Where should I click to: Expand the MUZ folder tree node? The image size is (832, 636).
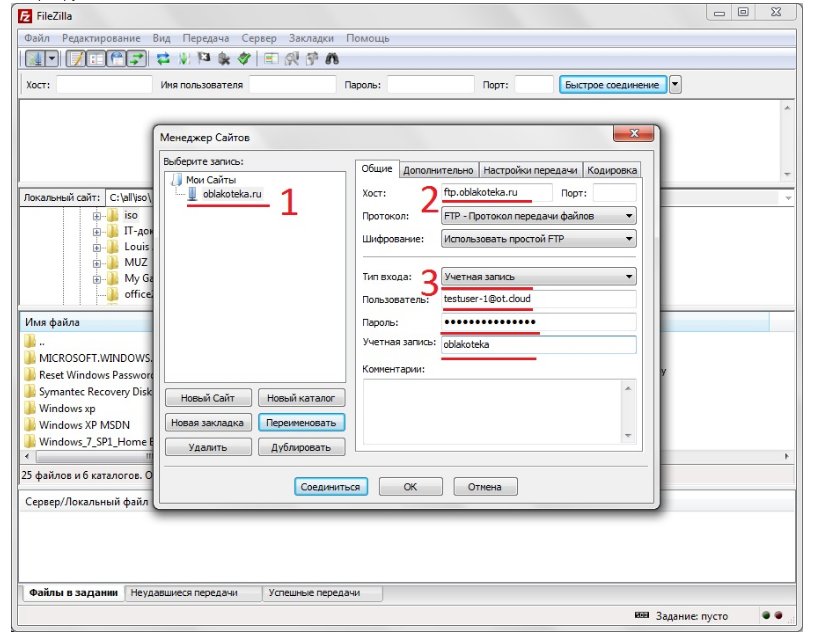tap(97, 263)
